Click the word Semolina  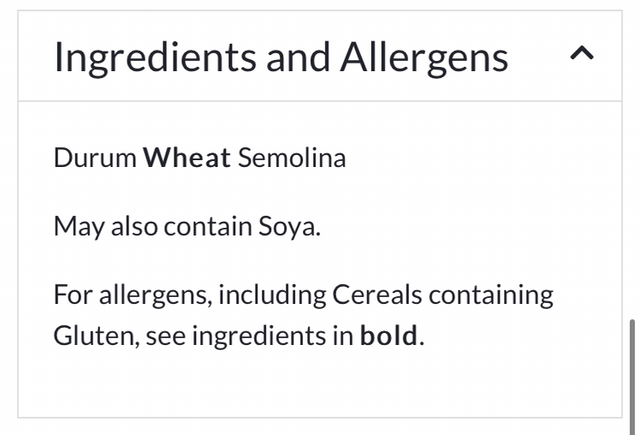292,158
